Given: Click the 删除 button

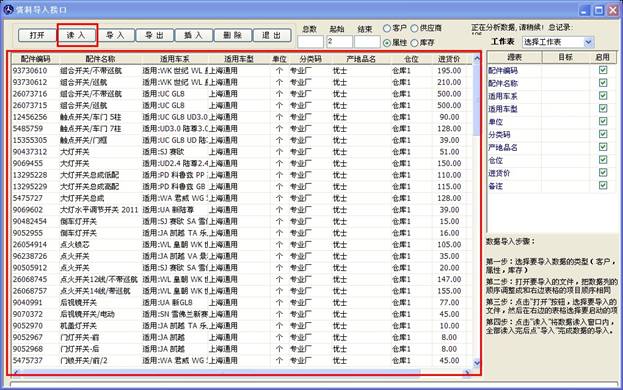Looking at the screenshot, I should pos(233,35).
